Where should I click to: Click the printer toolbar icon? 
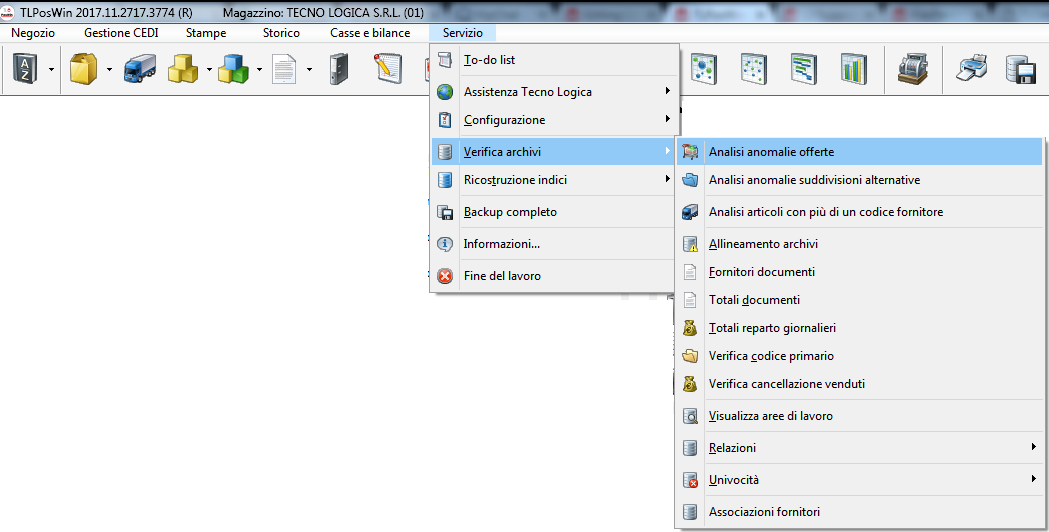tap(973, 69)
